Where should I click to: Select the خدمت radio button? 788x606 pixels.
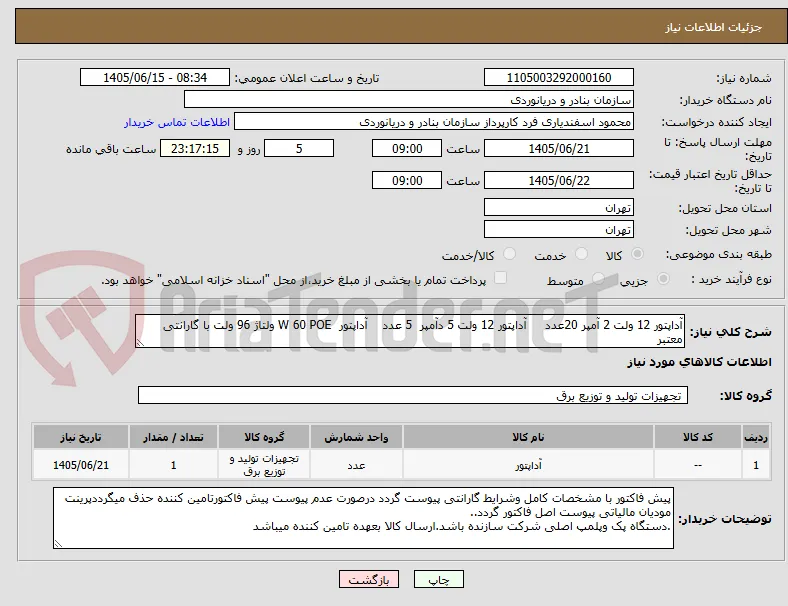point(581,254)
